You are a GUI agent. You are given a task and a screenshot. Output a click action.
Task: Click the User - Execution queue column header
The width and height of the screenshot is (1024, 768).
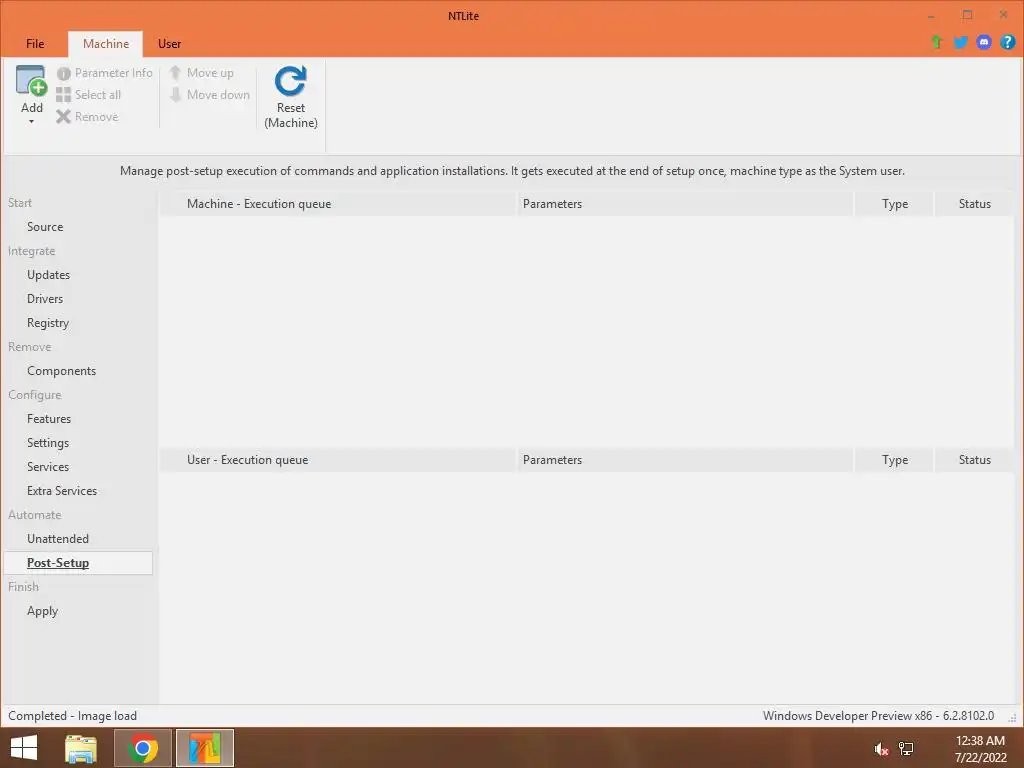[338, 460]
